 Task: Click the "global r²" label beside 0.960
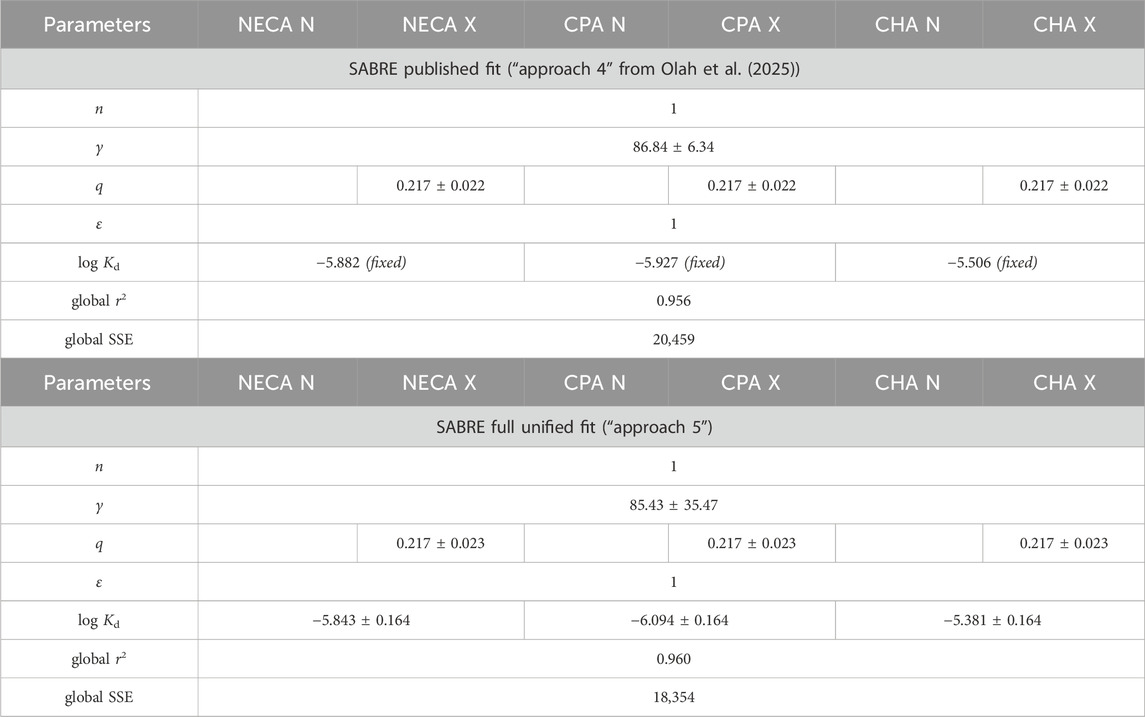[x=98, y=659]
